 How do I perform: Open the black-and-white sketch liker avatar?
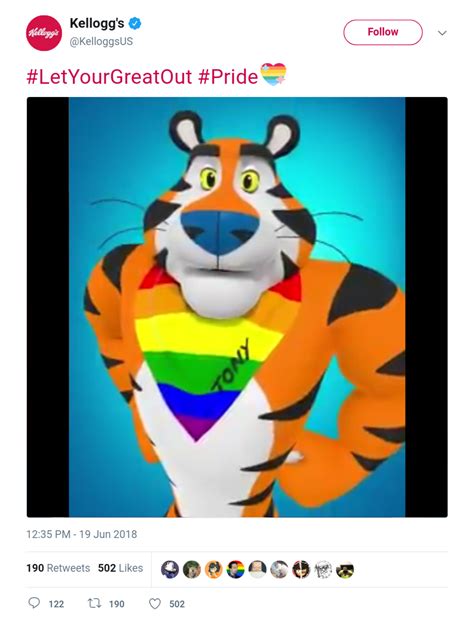(323, 569)
